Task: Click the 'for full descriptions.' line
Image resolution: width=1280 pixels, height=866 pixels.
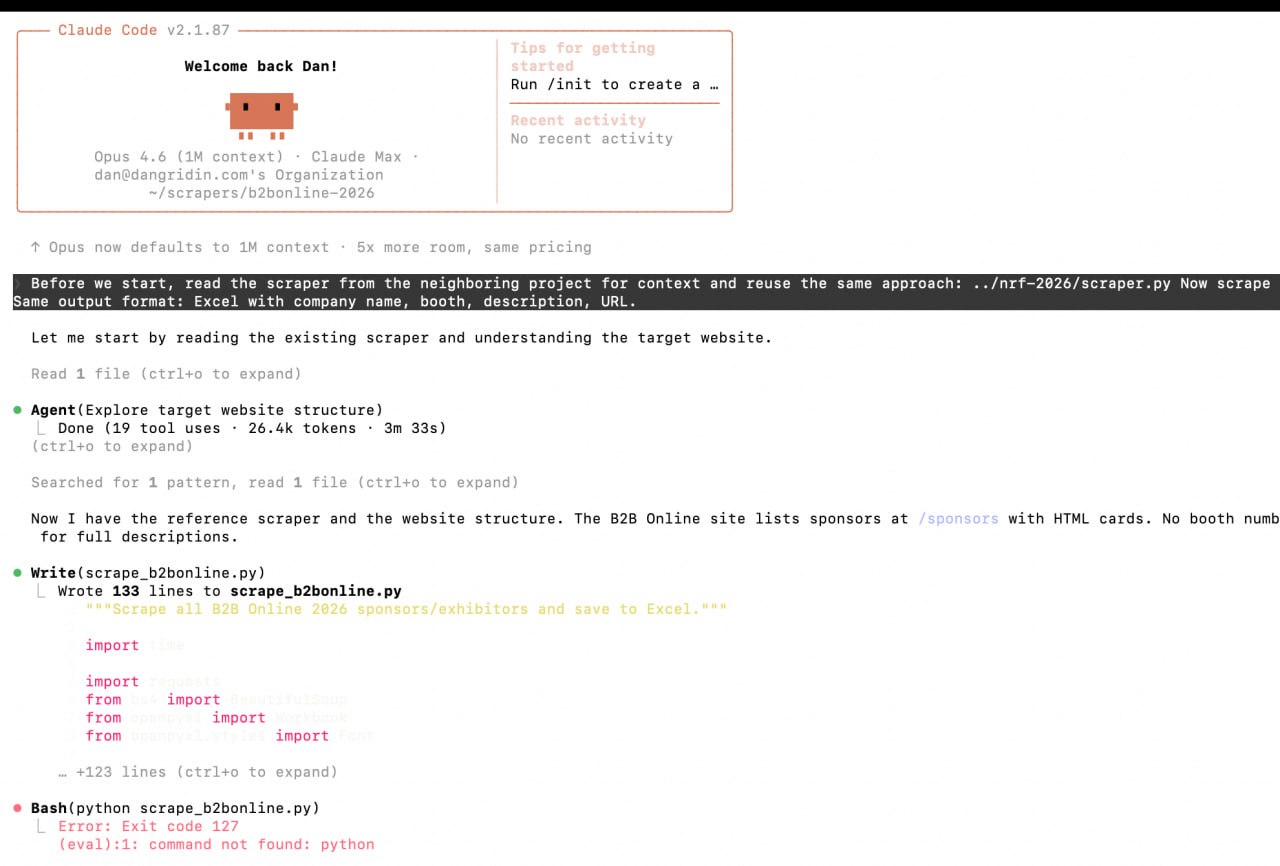Action: [x=140, y=537]
